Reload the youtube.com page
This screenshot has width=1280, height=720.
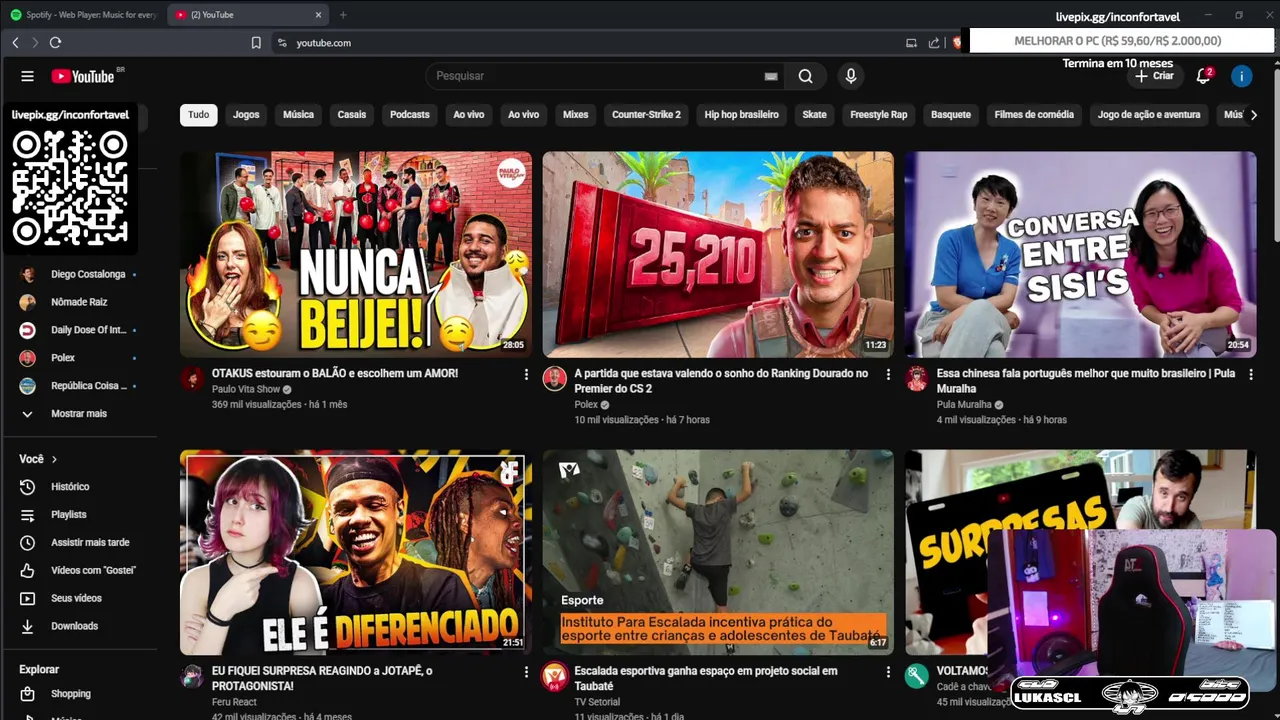coord(55,43)
